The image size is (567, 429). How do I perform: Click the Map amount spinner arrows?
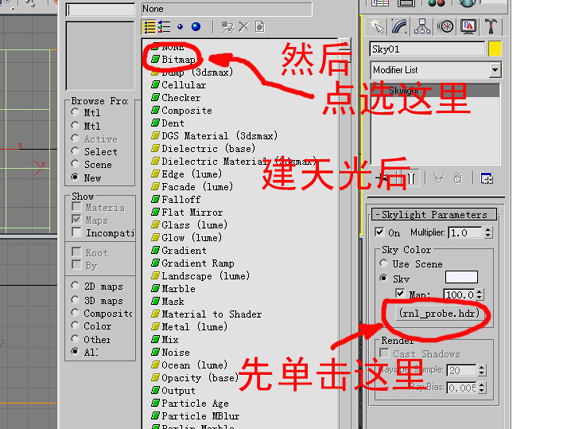[479, 295]
